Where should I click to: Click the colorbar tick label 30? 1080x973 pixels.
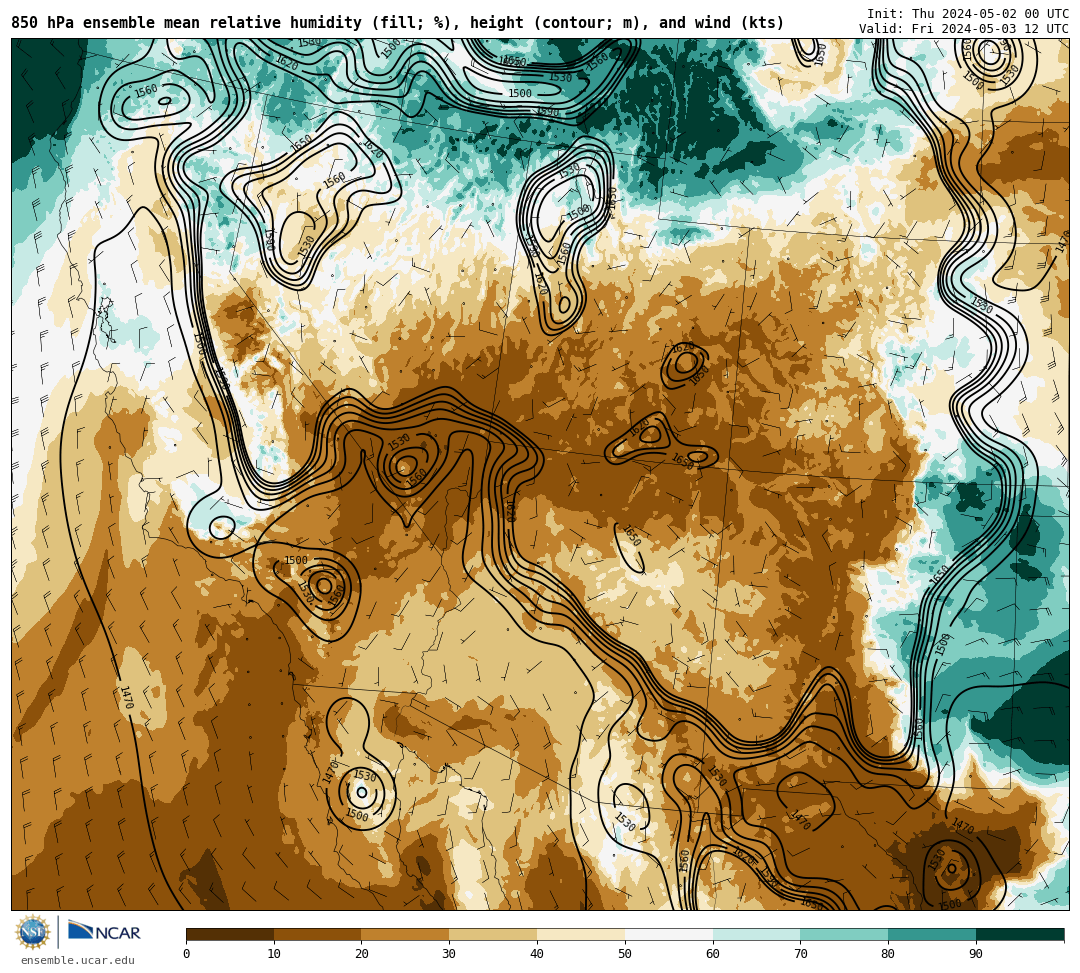(449, 954)
